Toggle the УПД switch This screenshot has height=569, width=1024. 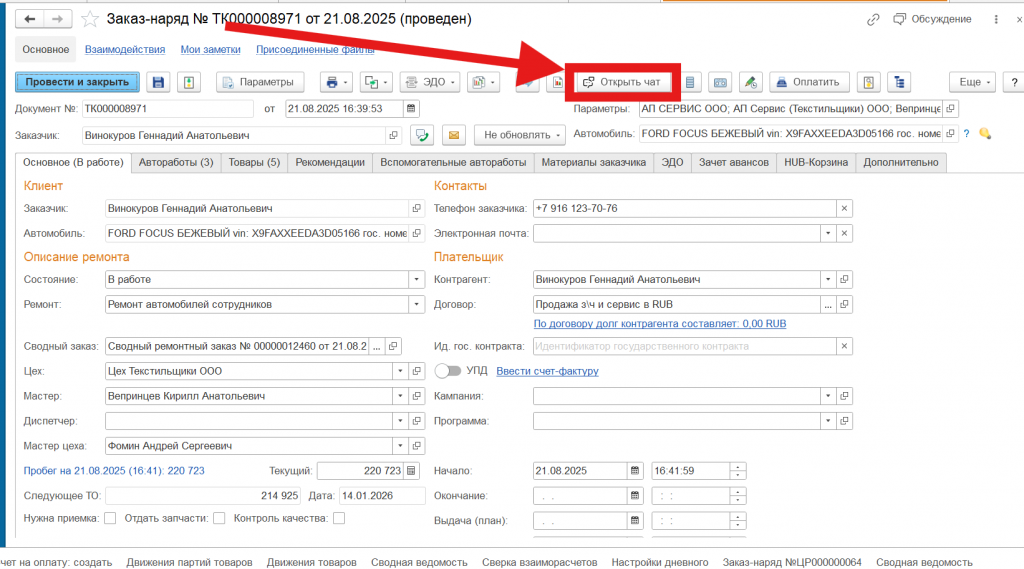448,371
